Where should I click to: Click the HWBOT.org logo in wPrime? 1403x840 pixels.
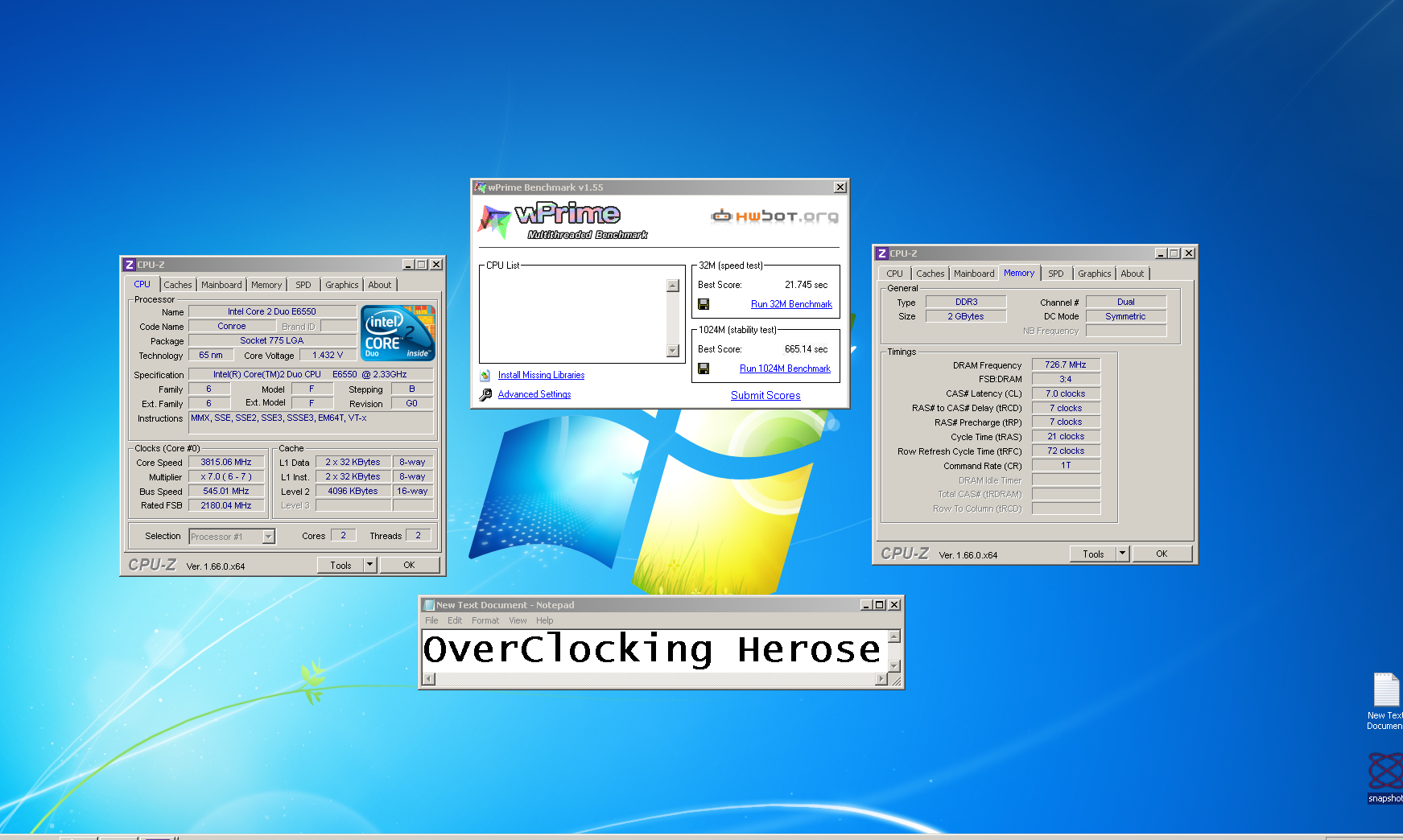(x=774, y=216)
